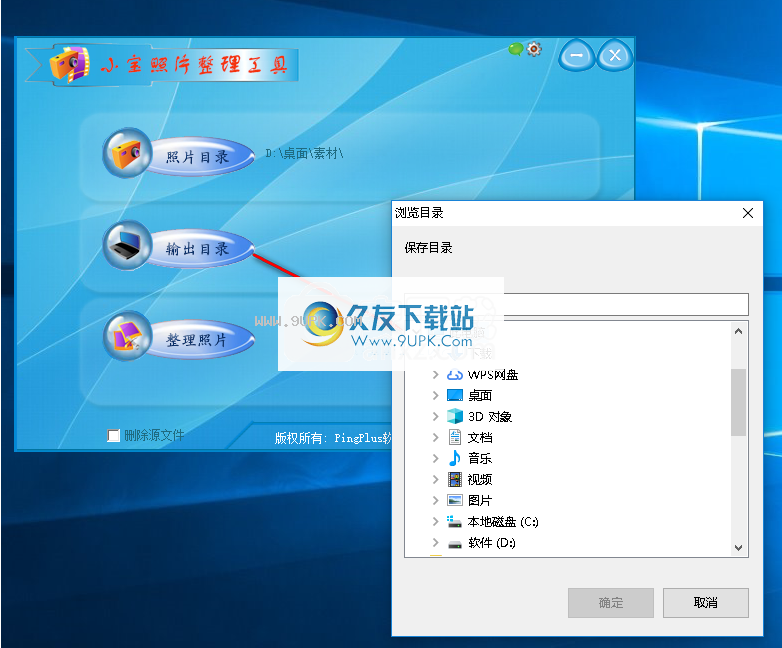Select the 视频 folder label

pos(480,479)
